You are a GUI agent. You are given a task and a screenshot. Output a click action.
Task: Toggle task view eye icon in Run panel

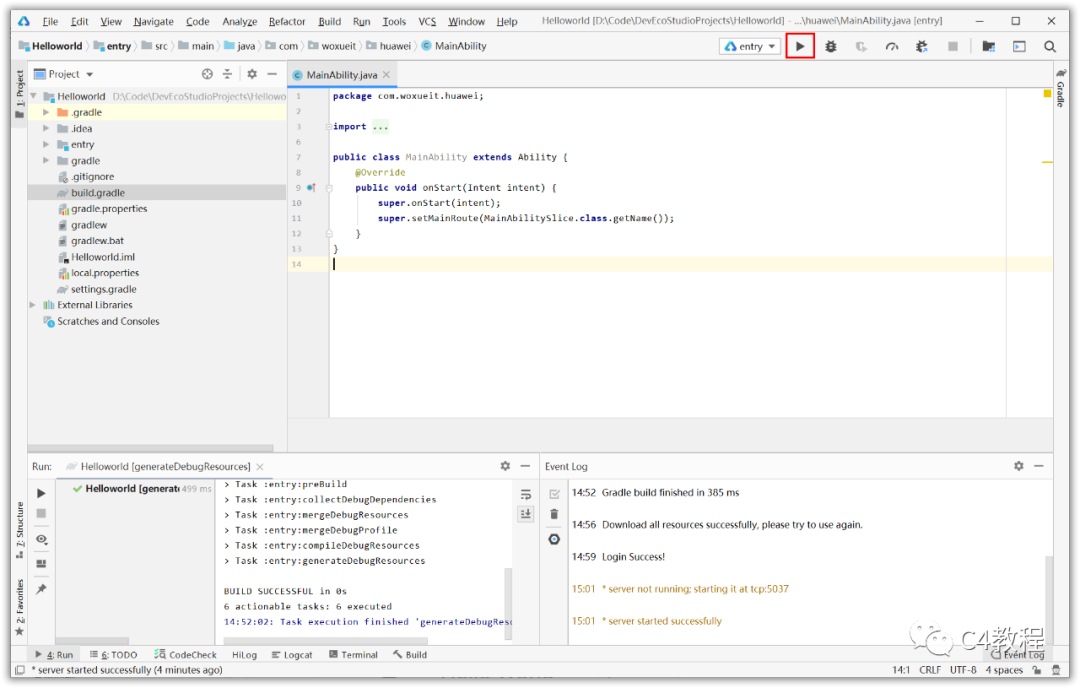tap(41, 539)
